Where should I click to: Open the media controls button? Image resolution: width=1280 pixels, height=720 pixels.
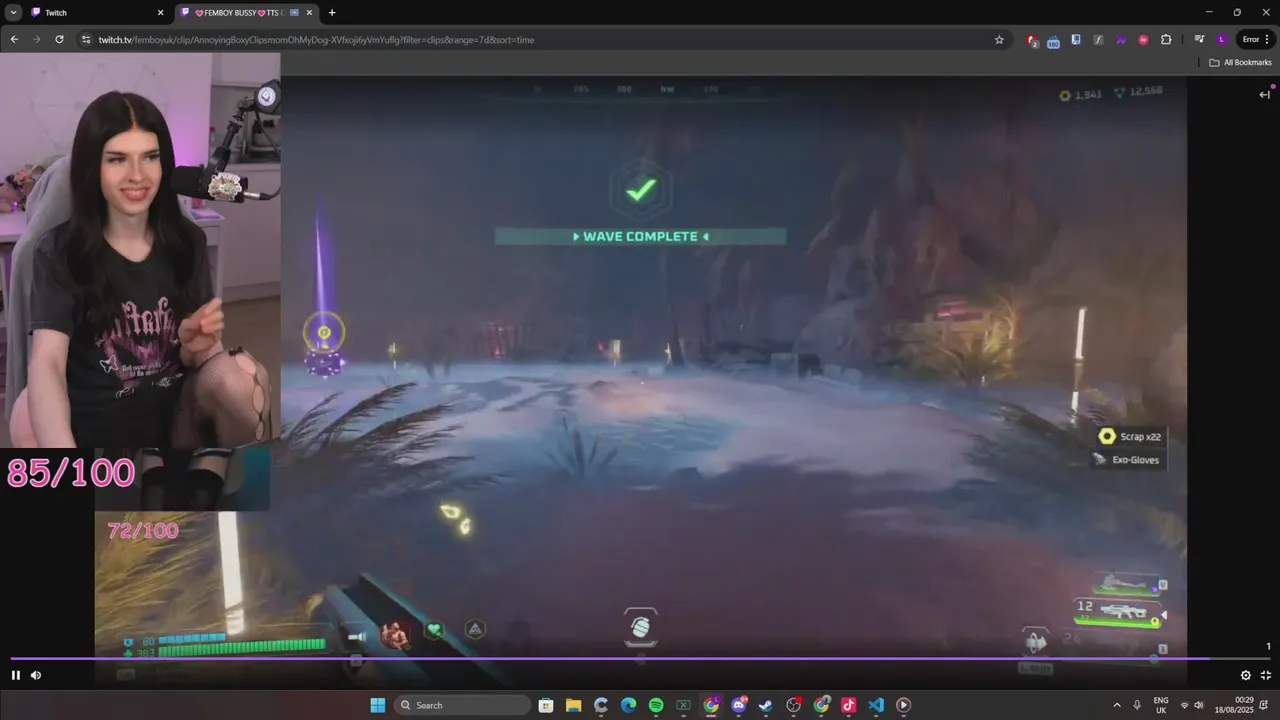coord(1199,39)
